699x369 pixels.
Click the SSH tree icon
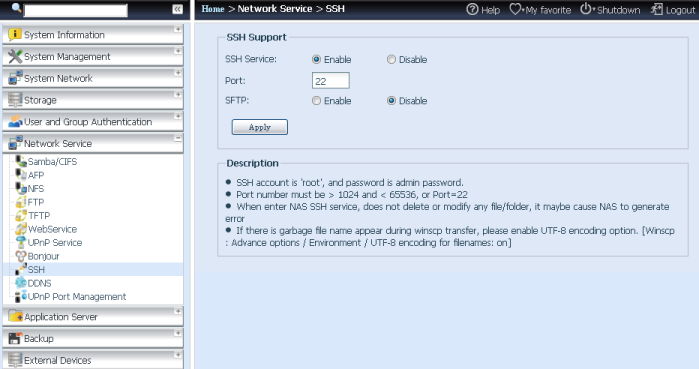pos(21,269)
